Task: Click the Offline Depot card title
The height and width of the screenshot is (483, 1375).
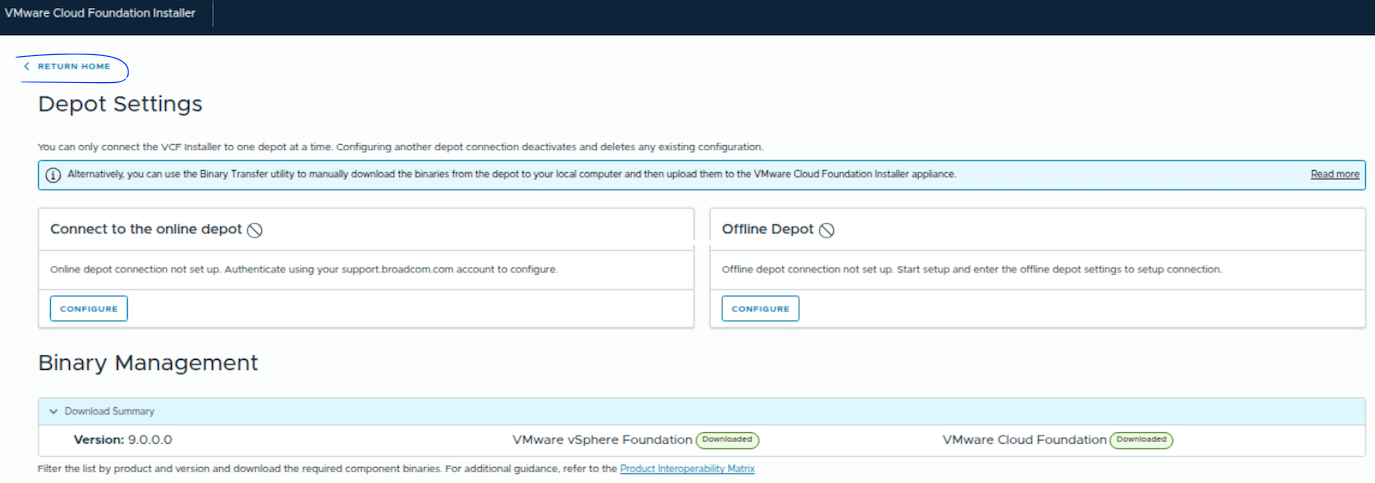Action: (x=768, y=229)
